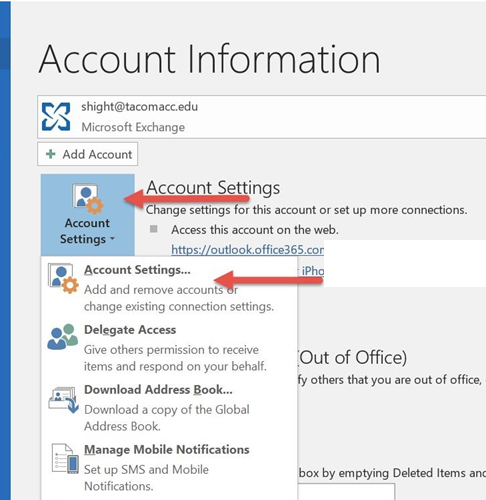
Task: Click 'Change settings for this account' description
Action: coord(306,210)
